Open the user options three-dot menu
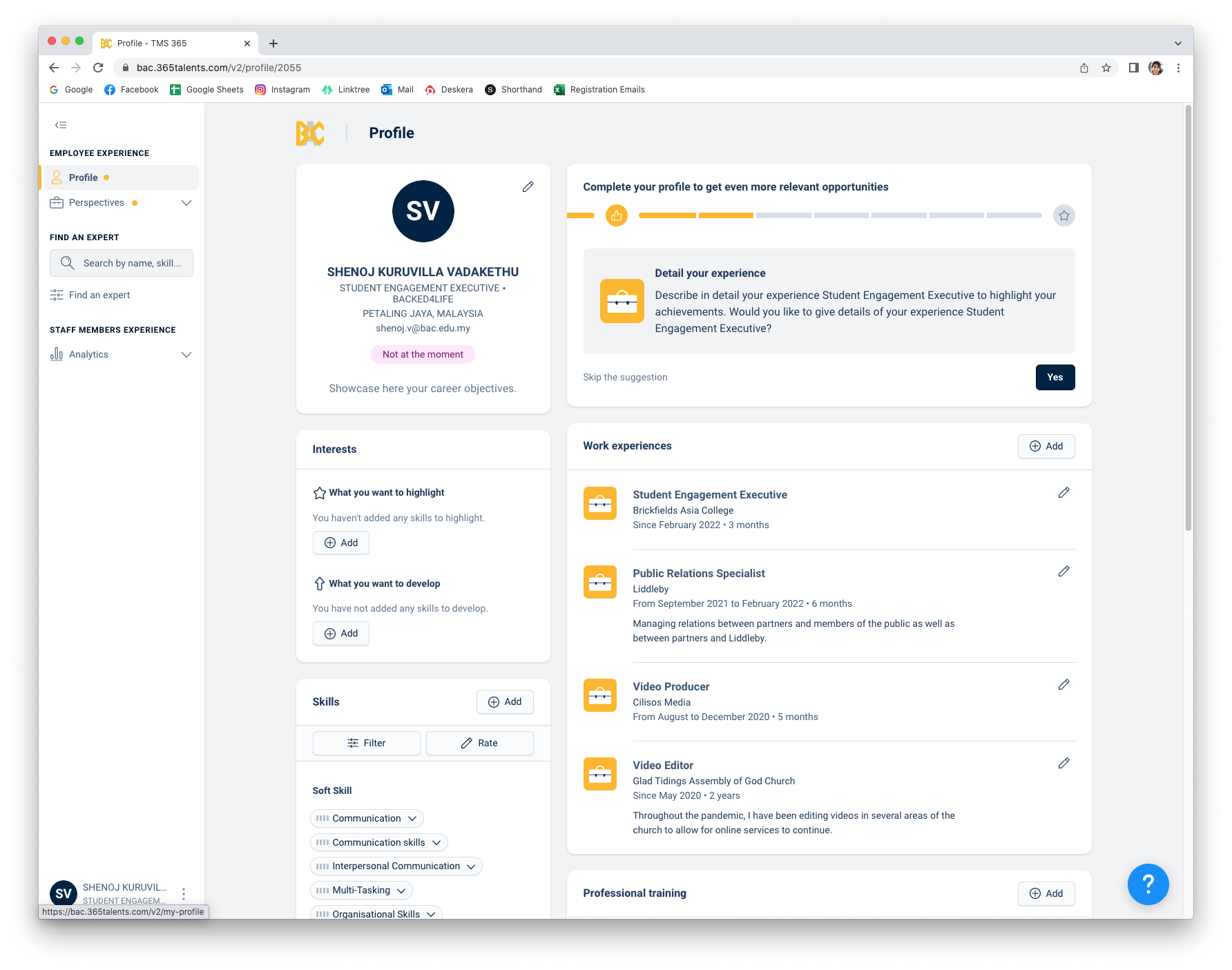The image size is (1232, 970). coord(184,894)
